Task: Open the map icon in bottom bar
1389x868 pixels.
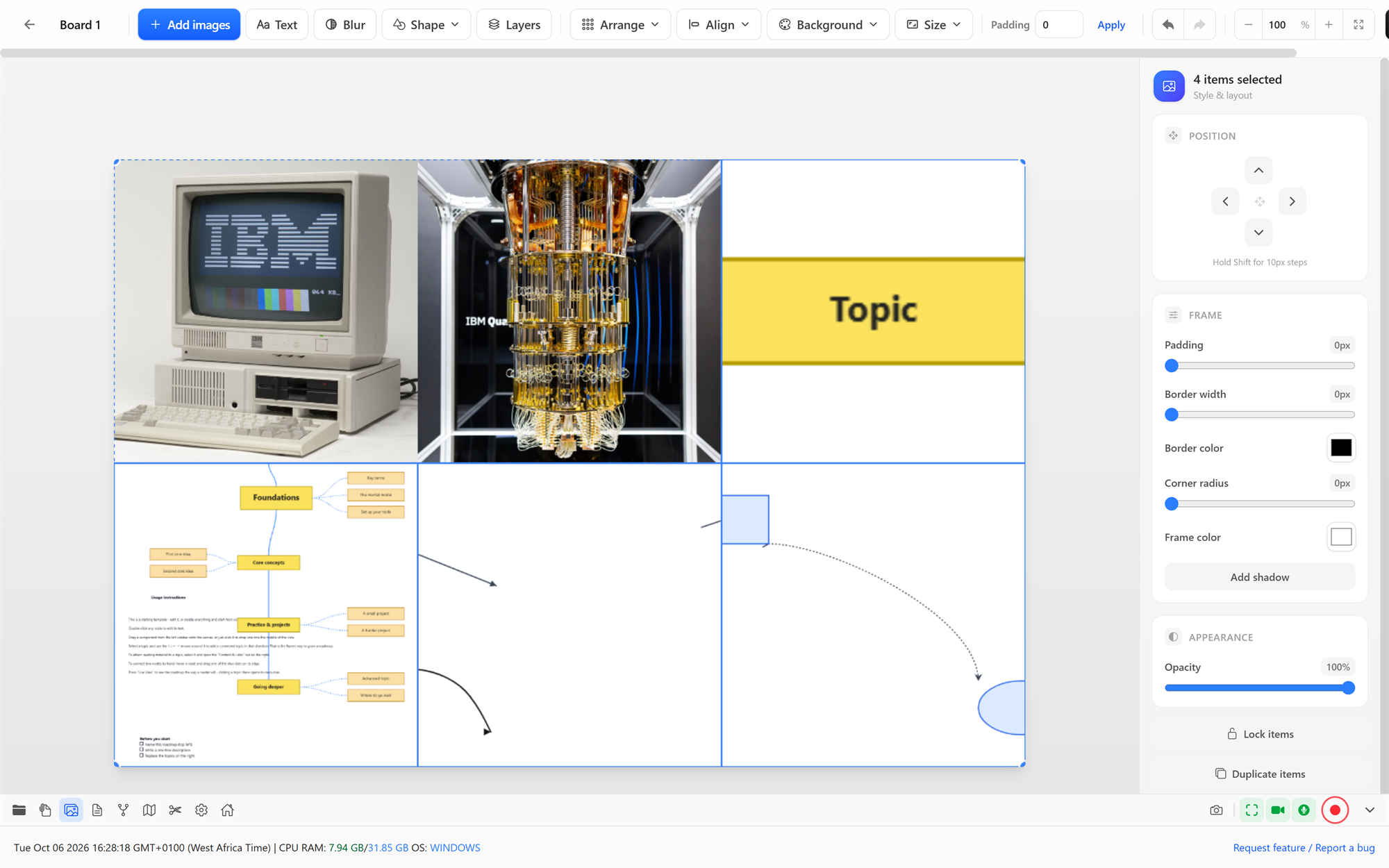Action: [x=149, y=810]
